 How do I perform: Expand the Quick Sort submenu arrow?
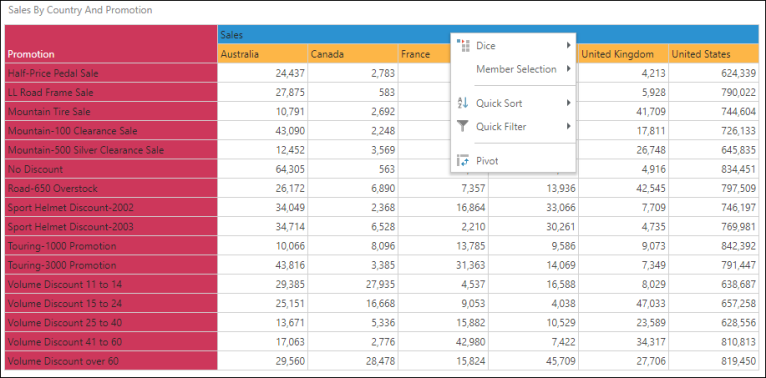[569, 103]
